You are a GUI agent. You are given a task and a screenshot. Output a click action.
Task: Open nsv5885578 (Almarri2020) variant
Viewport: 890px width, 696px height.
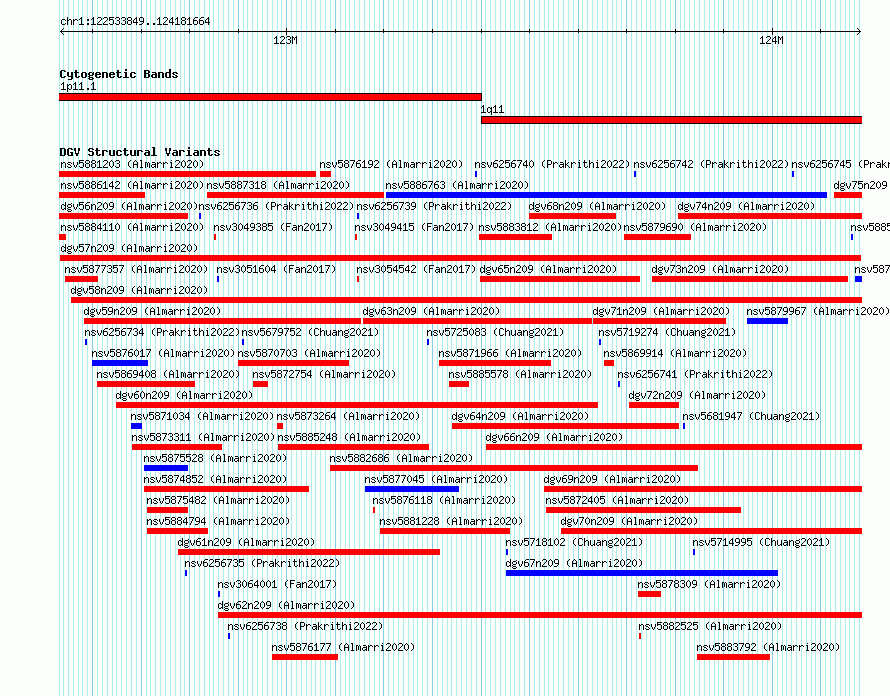(520, 374)
